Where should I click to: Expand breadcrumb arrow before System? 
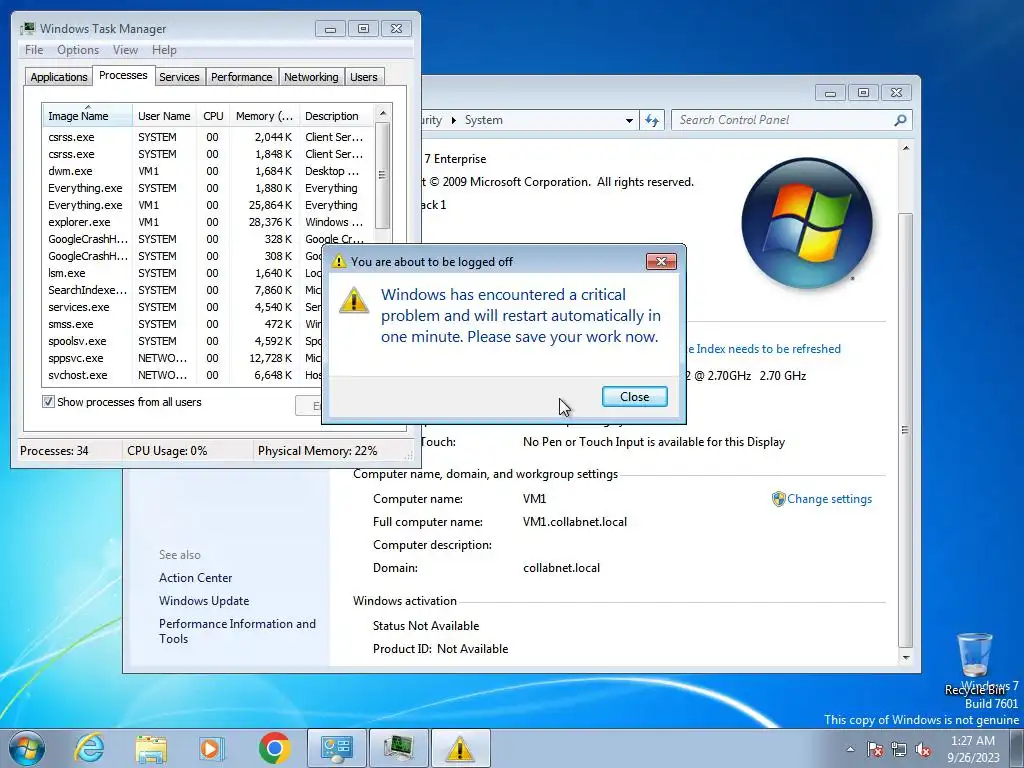[x=453, y=120]
